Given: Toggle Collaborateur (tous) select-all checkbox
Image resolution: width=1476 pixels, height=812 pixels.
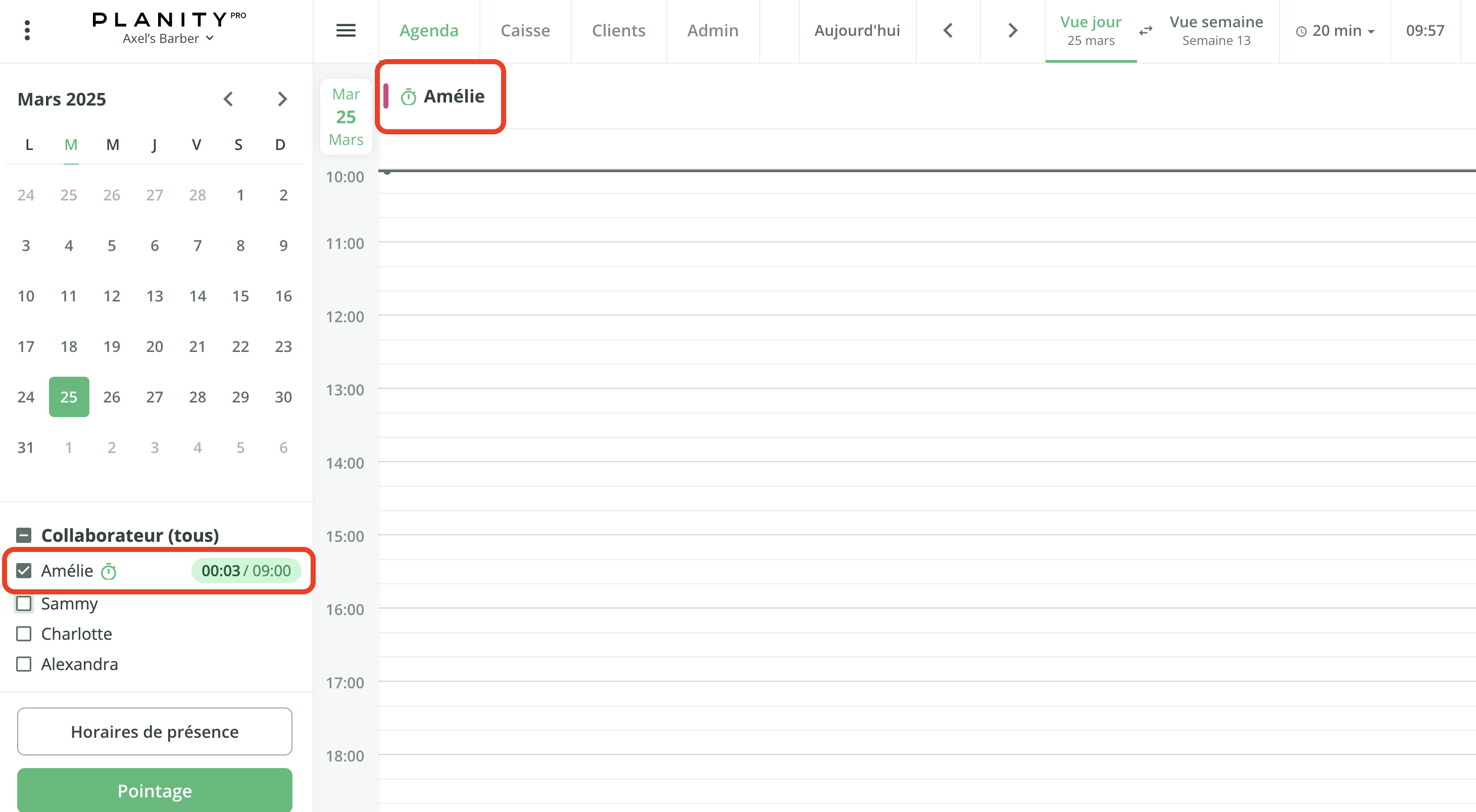Looking at the screenshot, I should click(24, 535).
